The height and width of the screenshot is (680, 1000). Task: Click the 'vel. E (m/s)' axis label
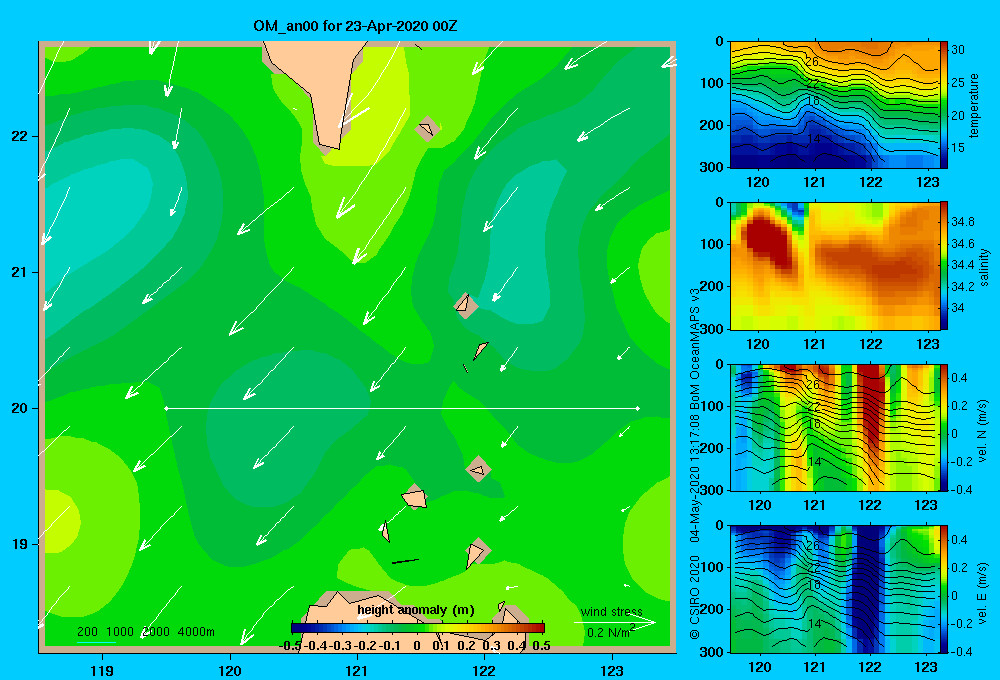[x=983, y=593]
